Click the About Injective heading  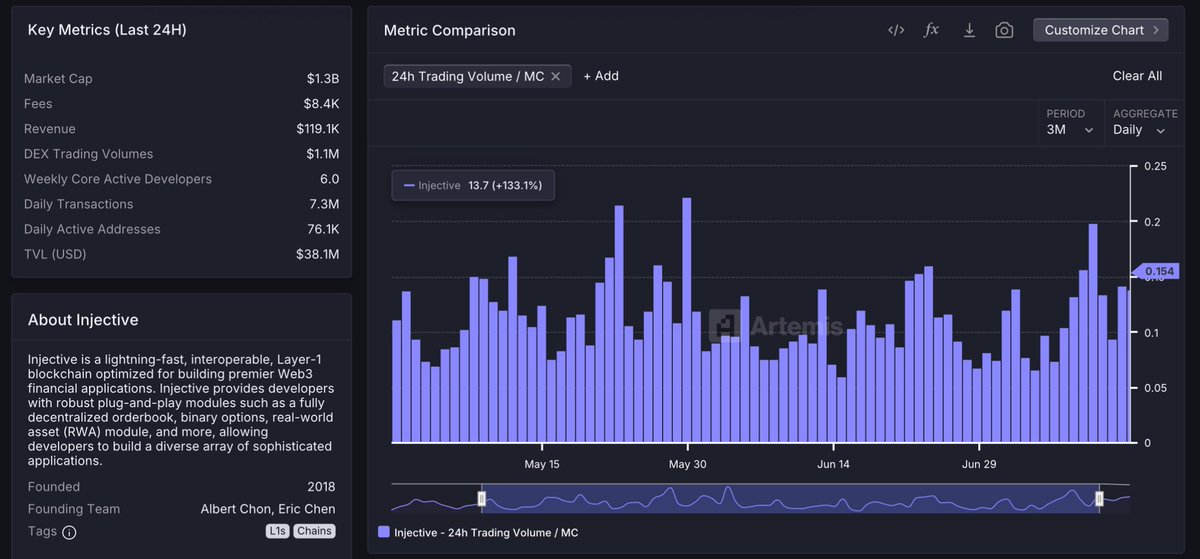(x=83, y=320)
